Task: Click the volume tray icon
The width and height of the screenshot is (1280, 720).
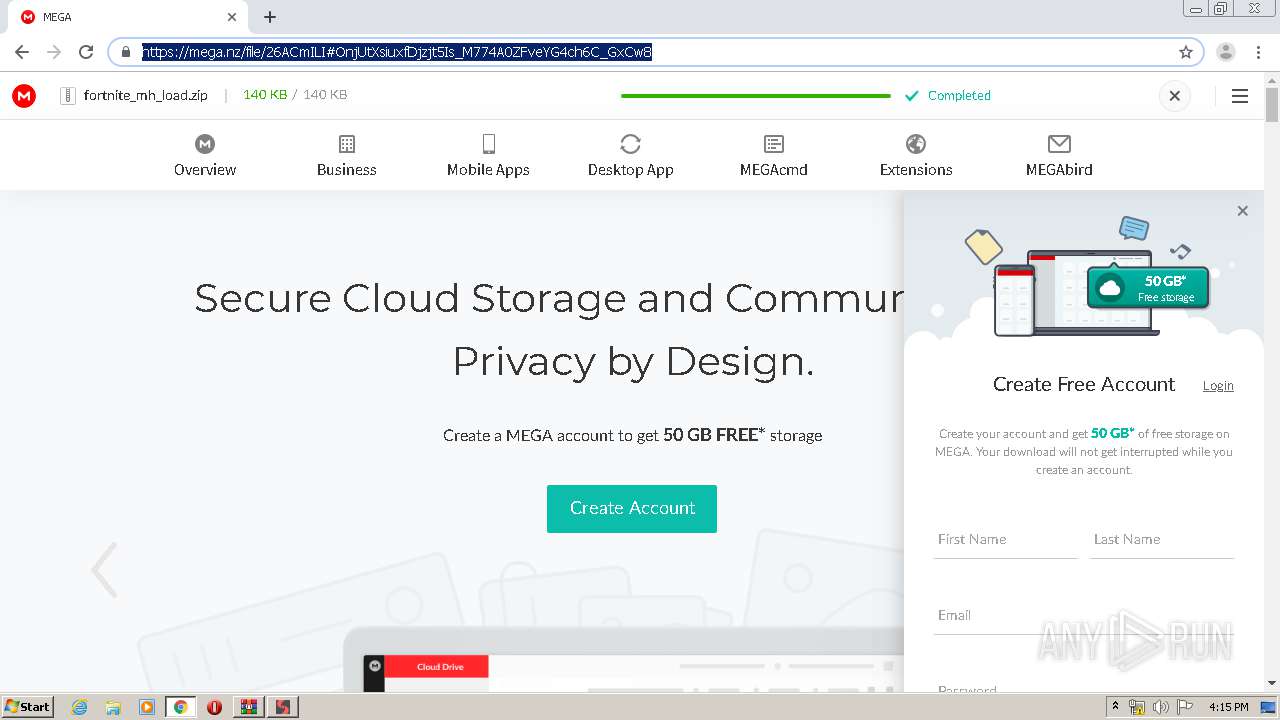Action: [1161, 707]
